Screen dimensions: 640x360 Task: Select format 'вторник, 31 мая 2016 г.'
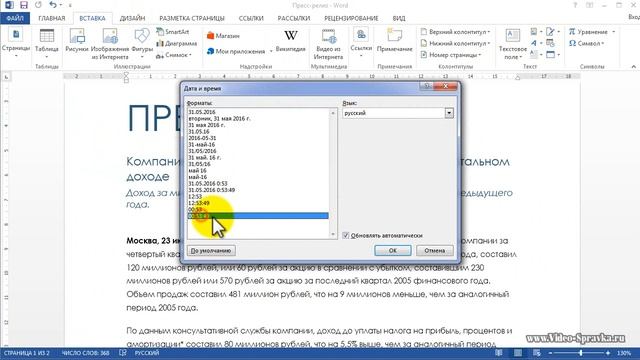point(219,118)
